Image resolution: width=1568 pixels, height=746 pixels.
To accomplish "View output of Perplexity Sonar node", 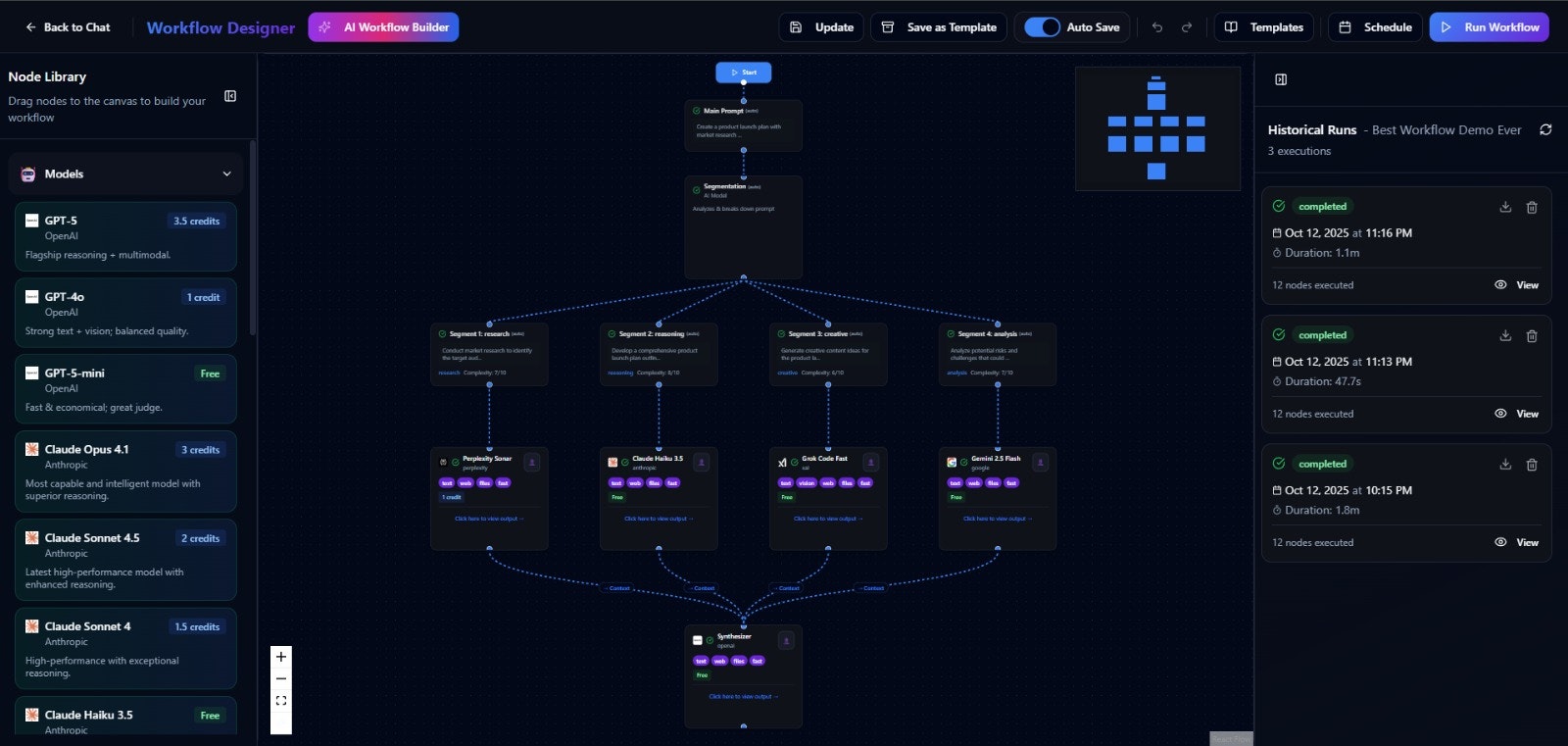I will click(x=489, y=519).
